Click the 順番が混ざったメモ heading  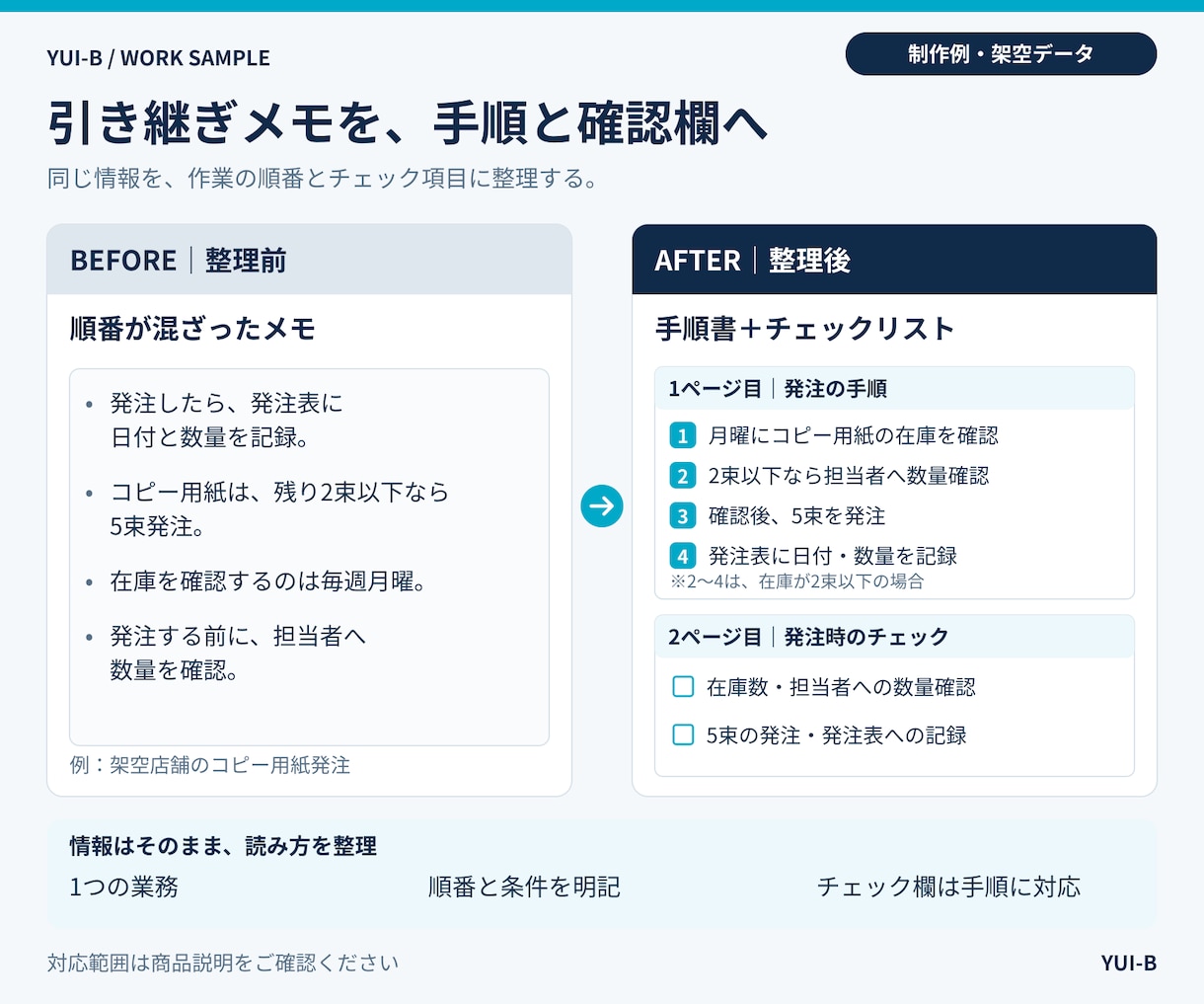pos(192,329)
